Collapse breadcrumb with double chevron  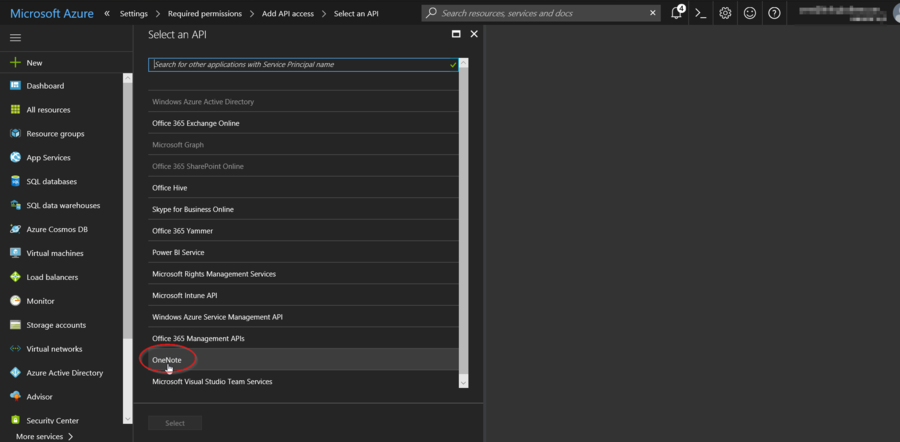point(107,14)
